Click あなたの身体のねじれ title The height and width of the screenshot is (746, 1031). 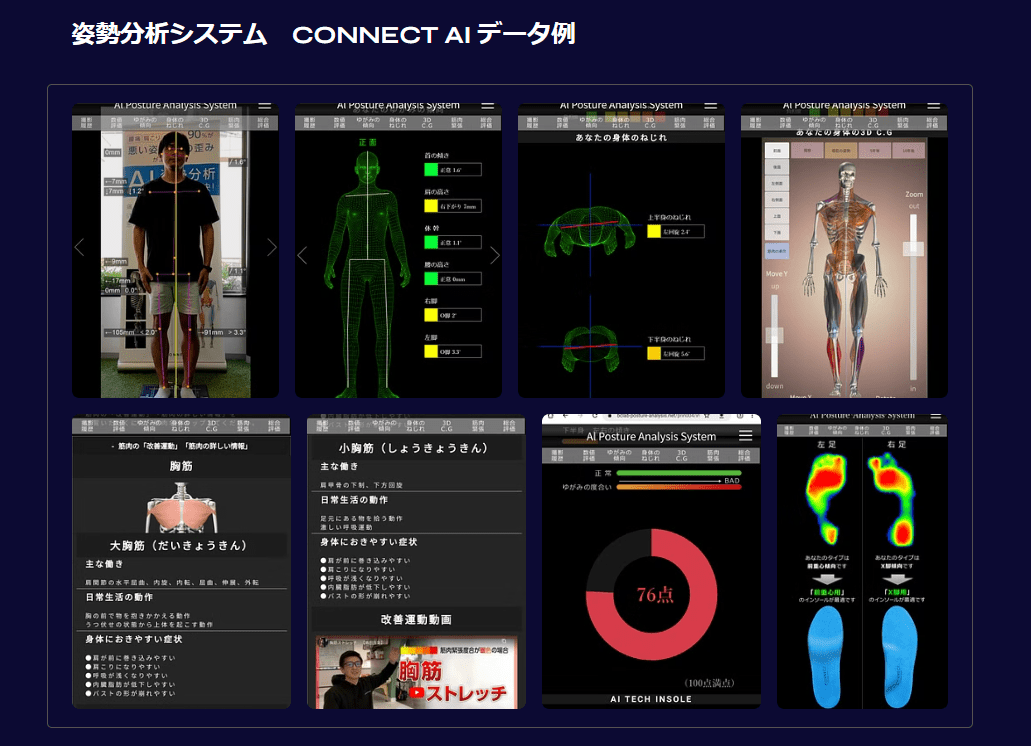pyautogui.click(x=621, y=137)
